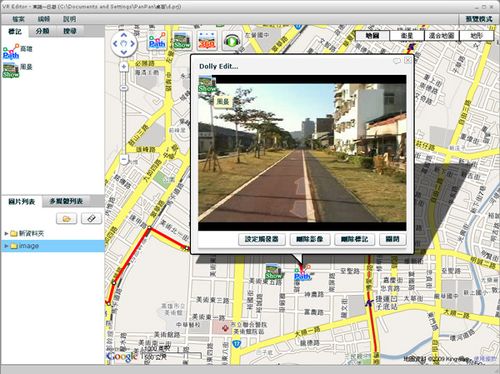Screen dimensions: 500x374
Task: Expand the 新資料夾 folder tree node
Action: pyautogui.click(x=6, y=234)
